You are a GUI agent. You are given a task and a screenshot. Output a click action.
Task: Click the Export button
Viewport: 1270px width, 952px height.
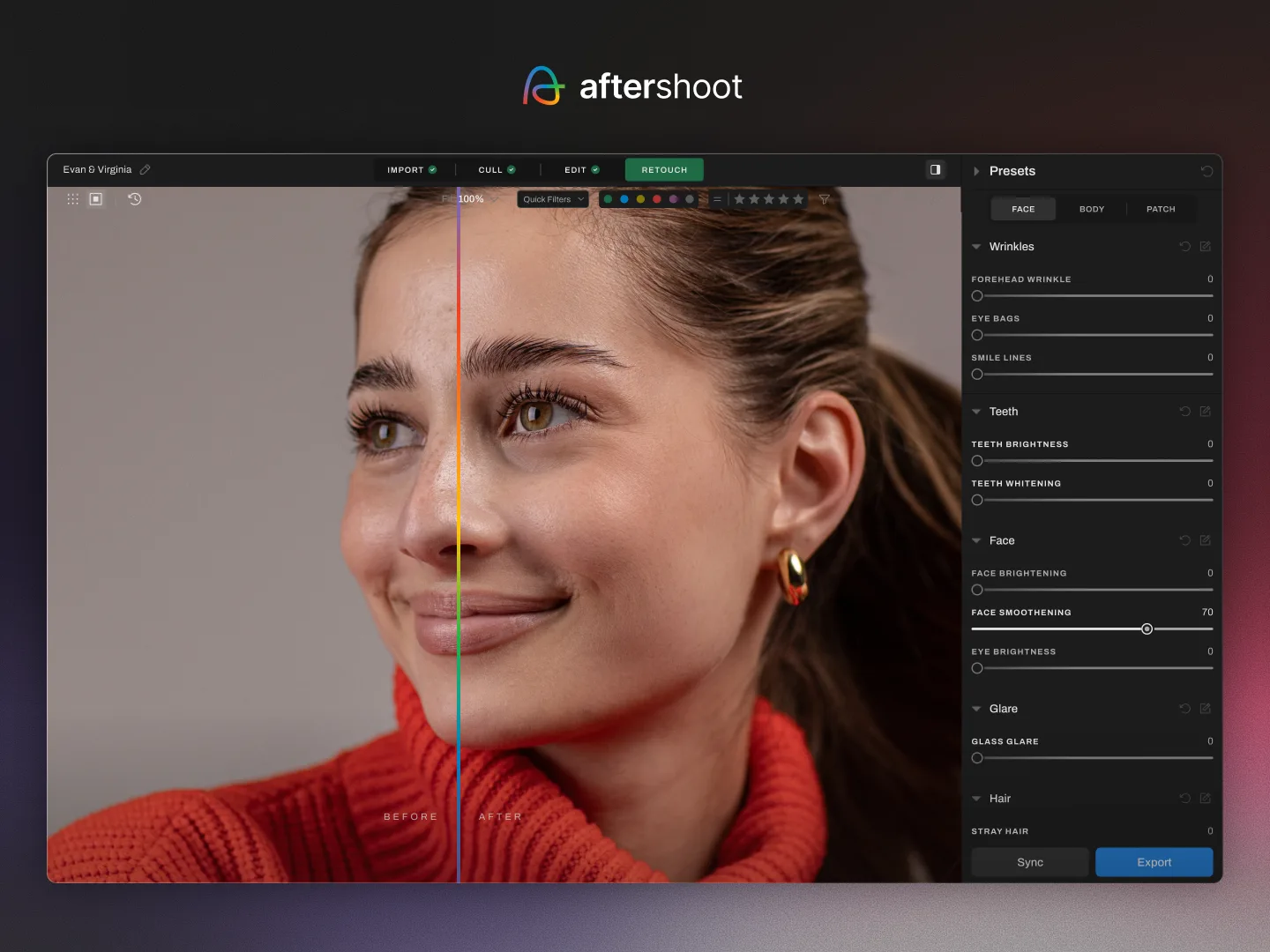1154,862
